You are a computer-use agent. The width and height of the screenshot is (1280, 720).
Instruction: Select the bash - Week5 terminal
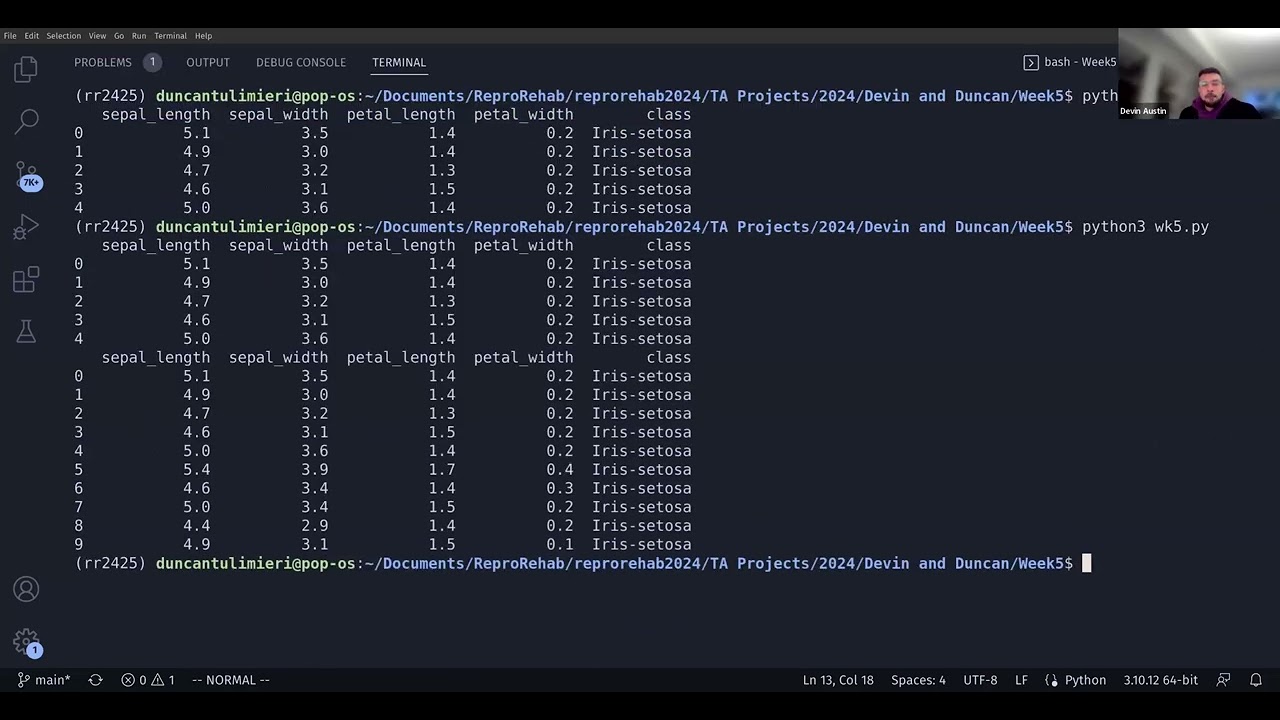coord(1070,62)
